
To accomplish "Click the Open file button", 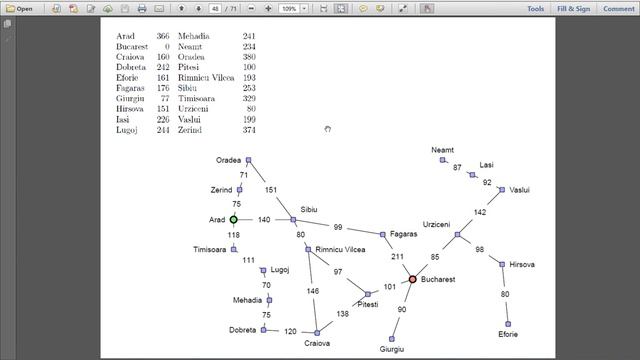I will [x=19, y=9].
